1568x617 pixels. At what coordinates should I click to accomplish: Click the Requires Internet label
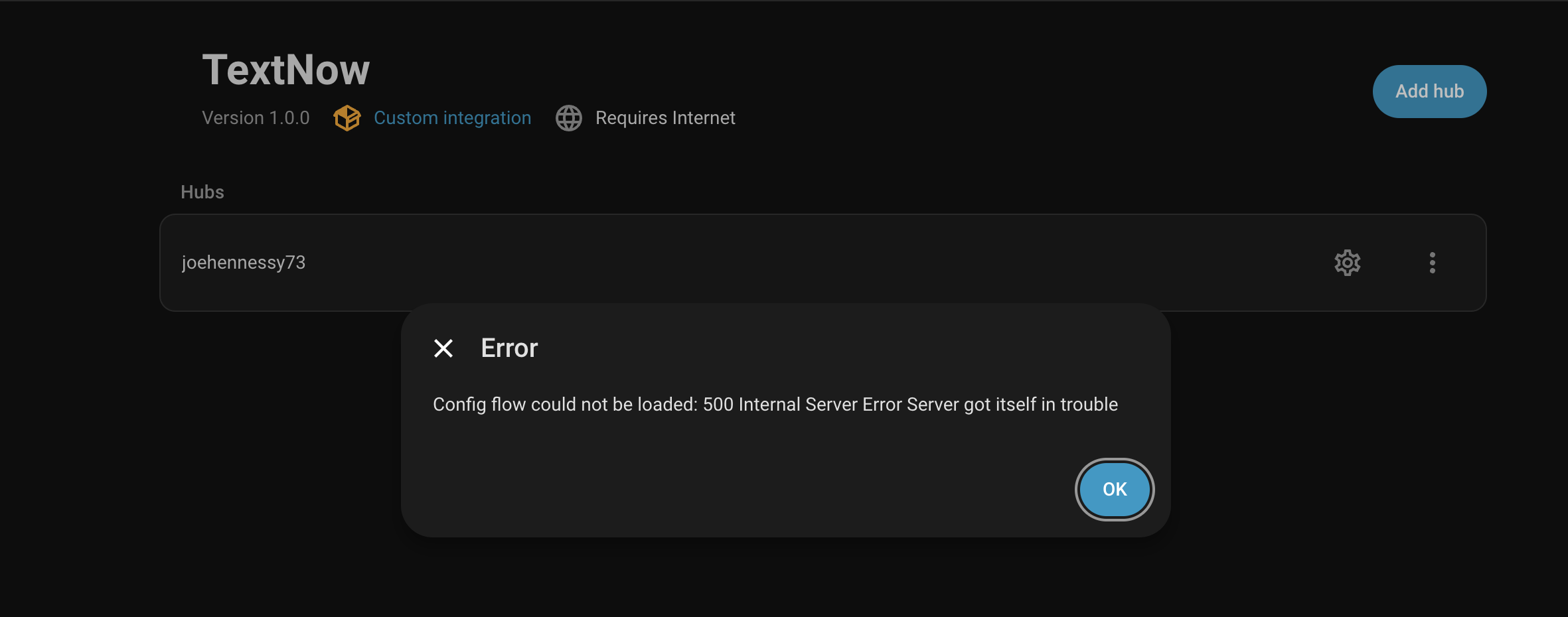point(665,118)
